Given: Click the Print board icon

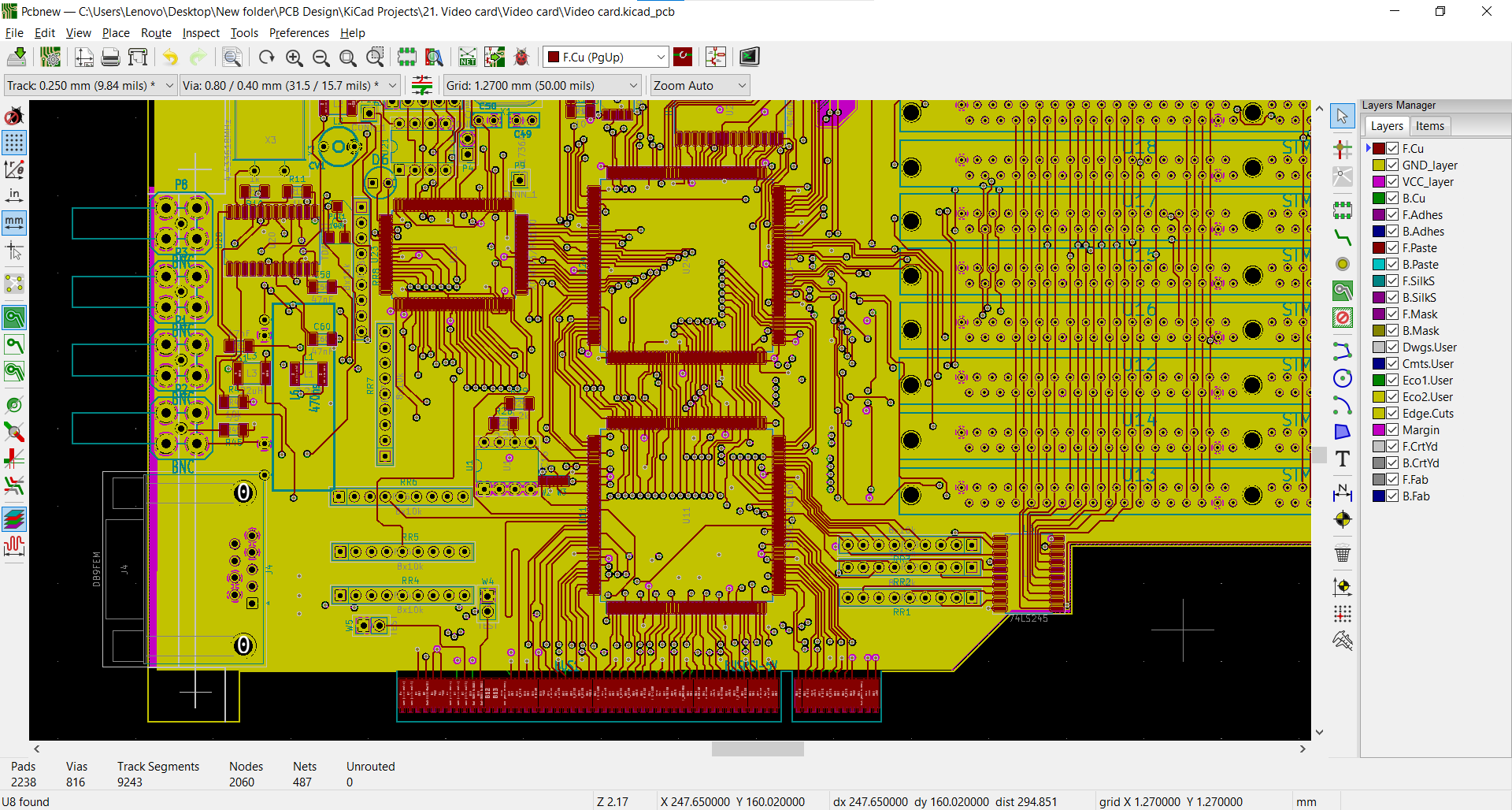Looking at the screenshot, I should [x=111, y=57].
